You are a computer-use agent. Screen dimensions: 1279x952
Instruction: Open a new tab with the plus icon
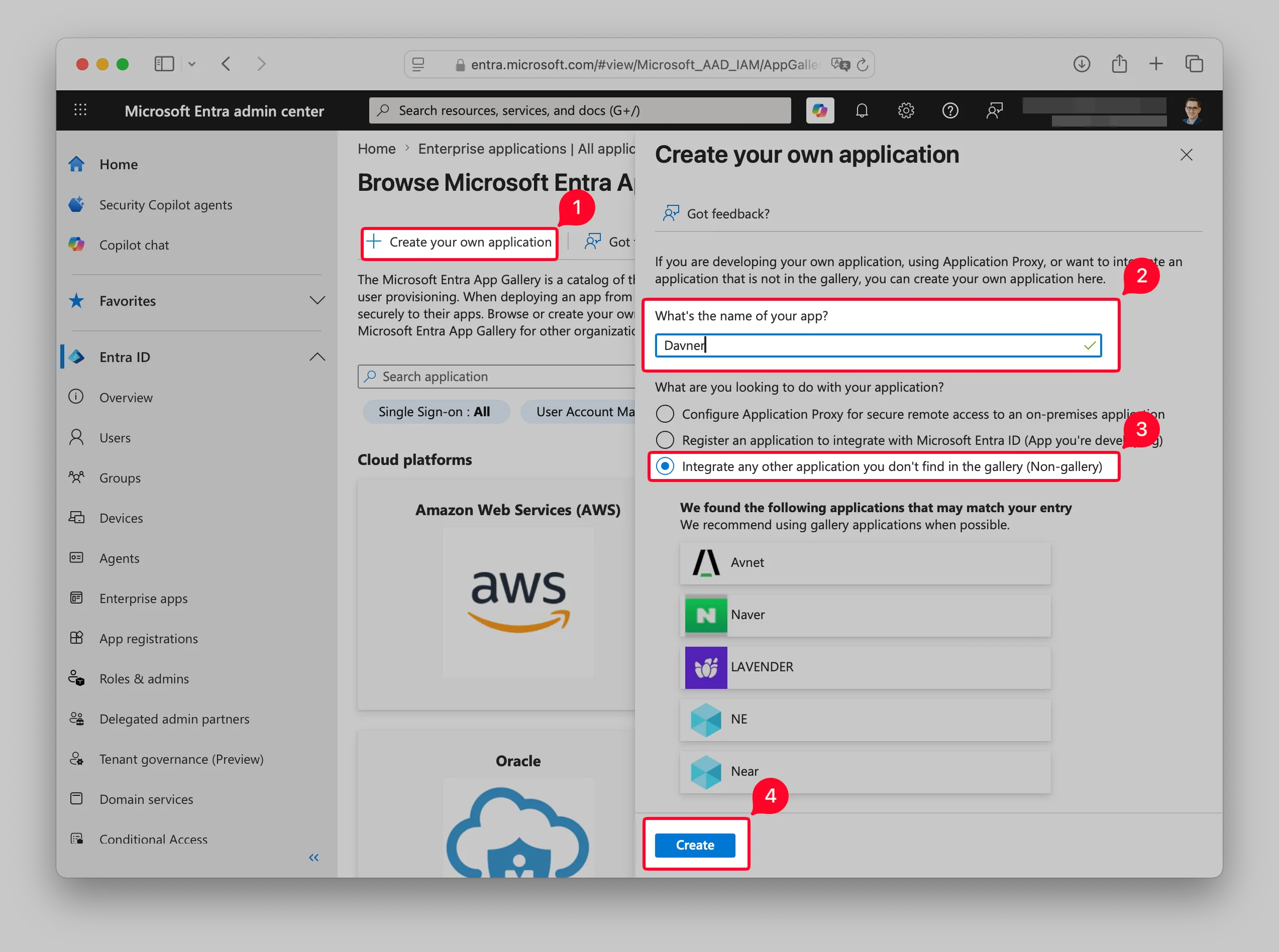pos(1155,63)
